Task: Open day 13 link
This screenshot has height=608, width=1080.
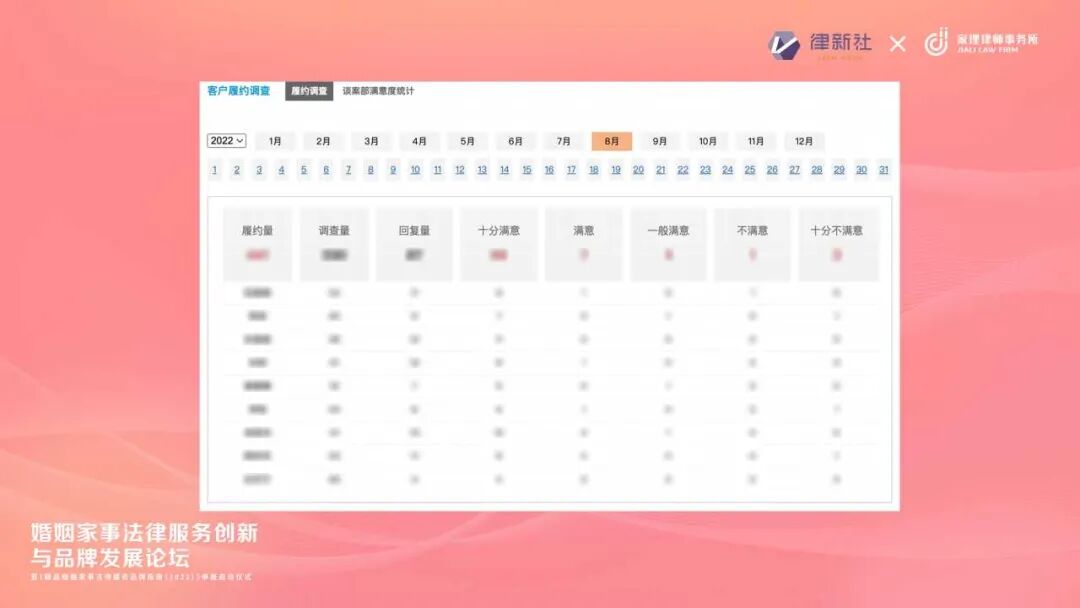Action: (x=482, y=169)
